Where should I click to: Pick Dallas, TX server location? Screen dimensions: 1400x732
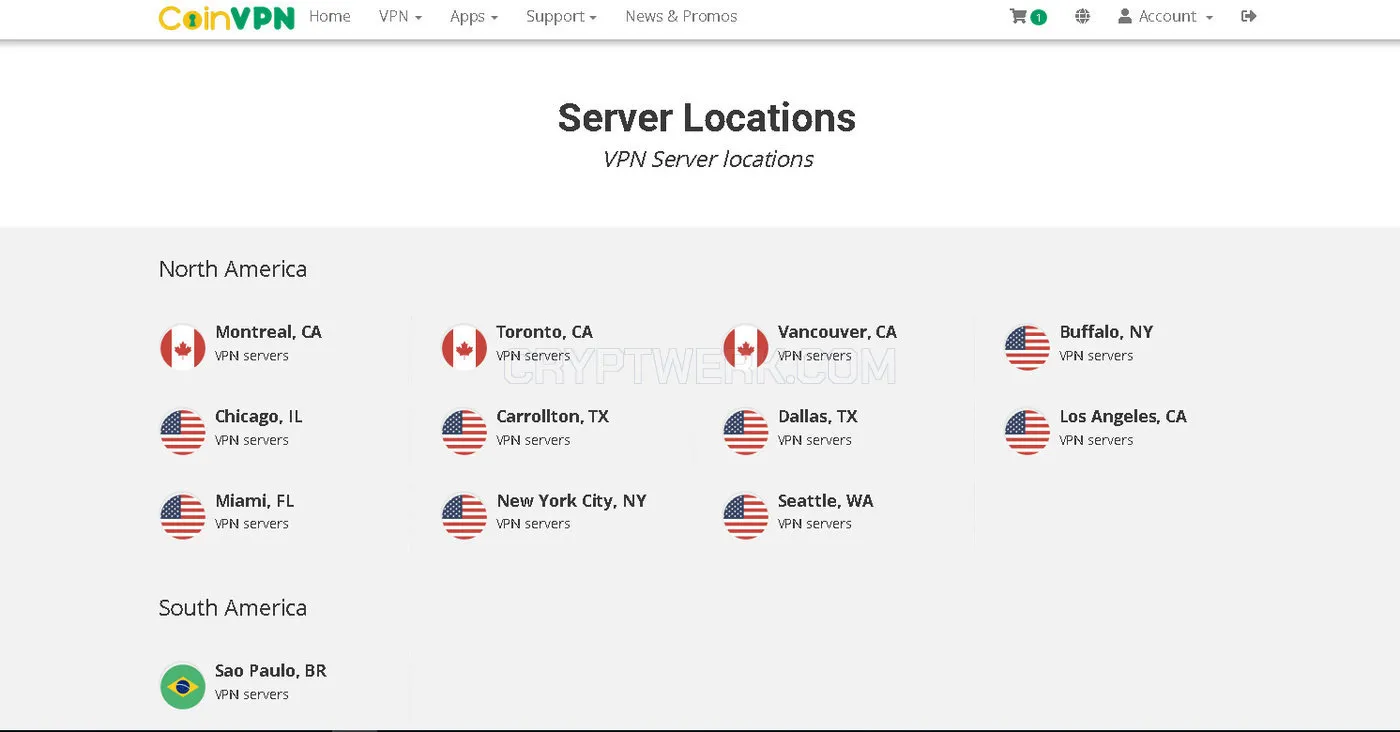[x=817, y=416]
